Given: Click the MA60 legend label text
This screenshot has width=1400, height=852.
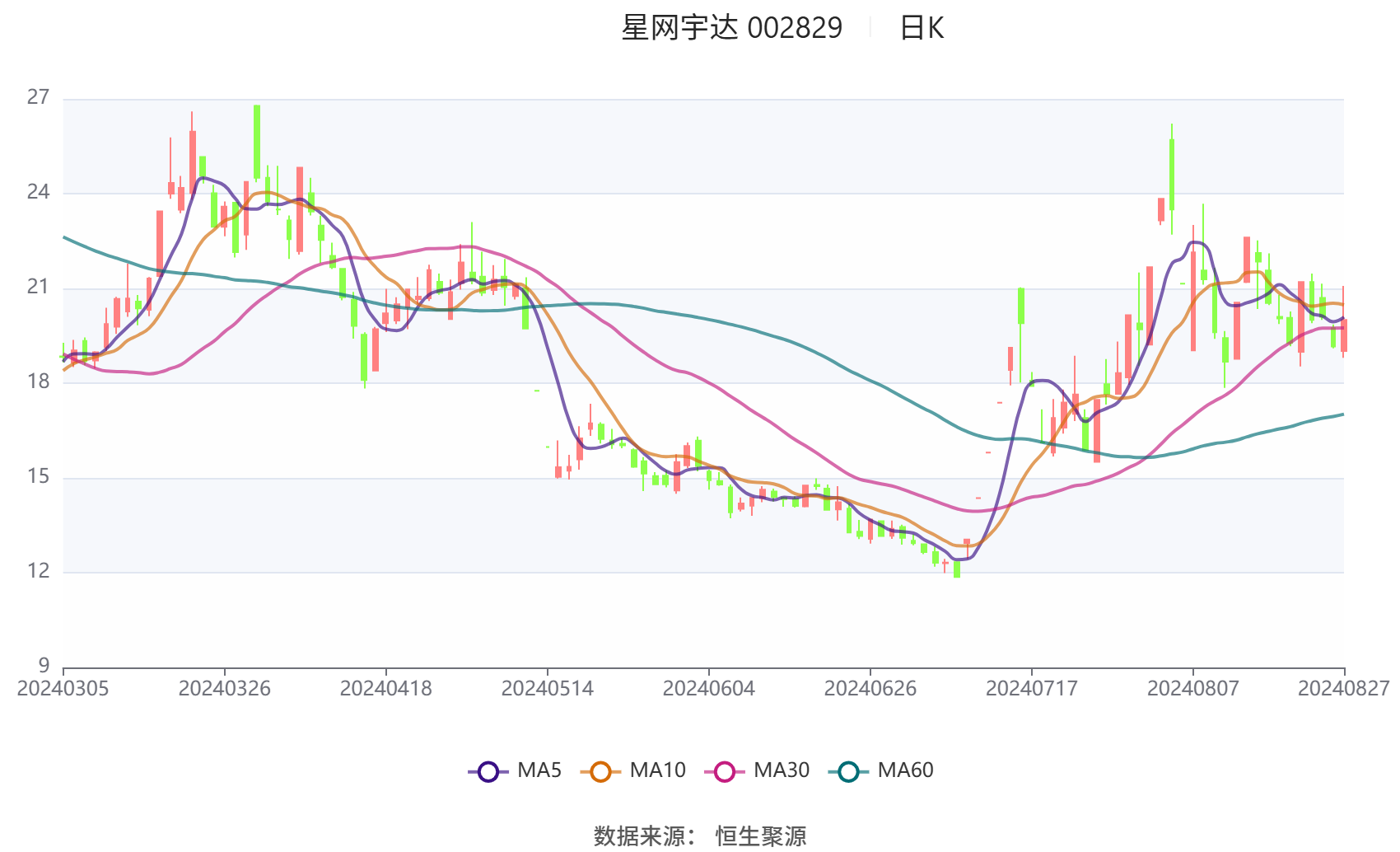Looking at the screenshot, I should [x=905, y=770].
